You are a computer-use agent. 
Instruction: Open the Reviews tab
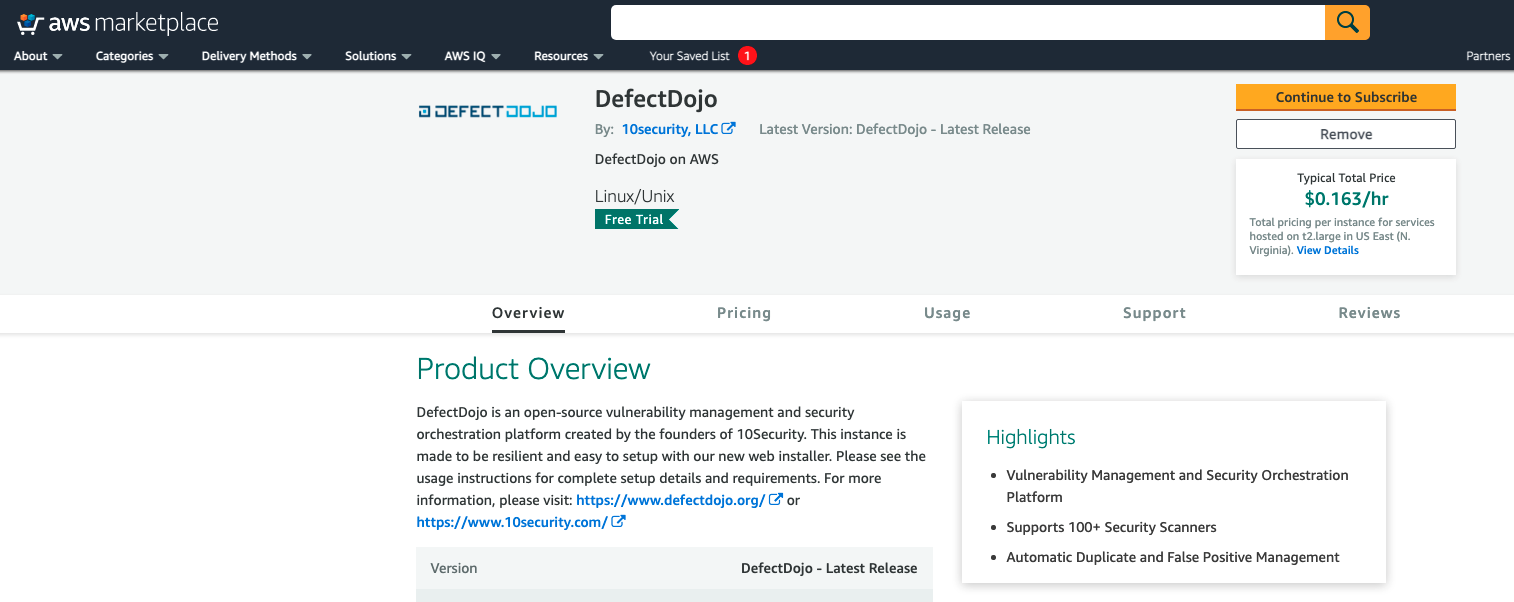click(x=1369, y=313)
